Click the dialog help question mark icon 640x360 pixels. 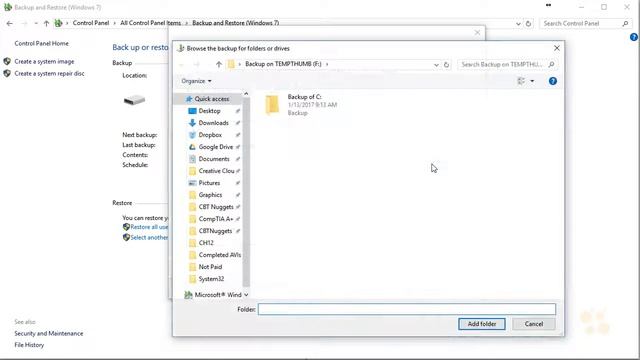pos(553,81)
